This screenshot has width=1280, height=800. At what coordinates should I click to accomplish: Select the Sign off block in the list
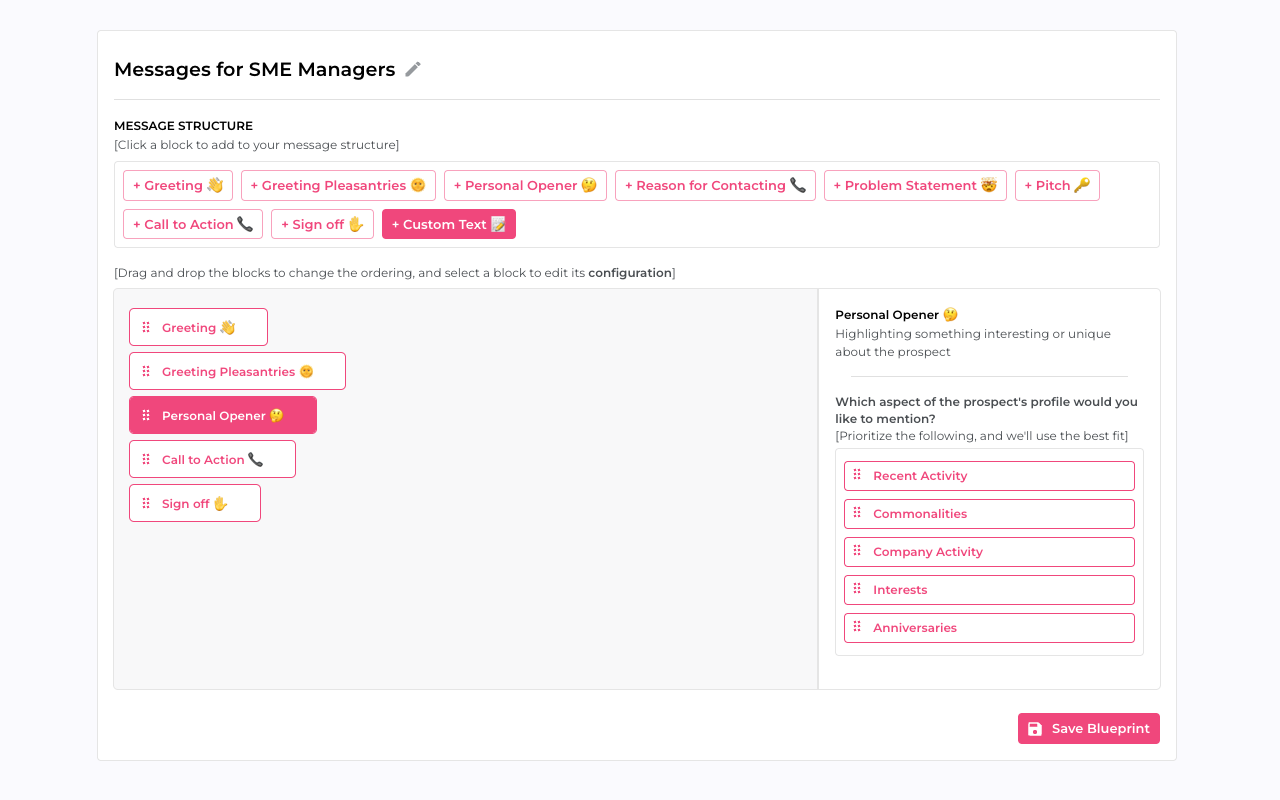pyautogui.click(x=195, y=503)
